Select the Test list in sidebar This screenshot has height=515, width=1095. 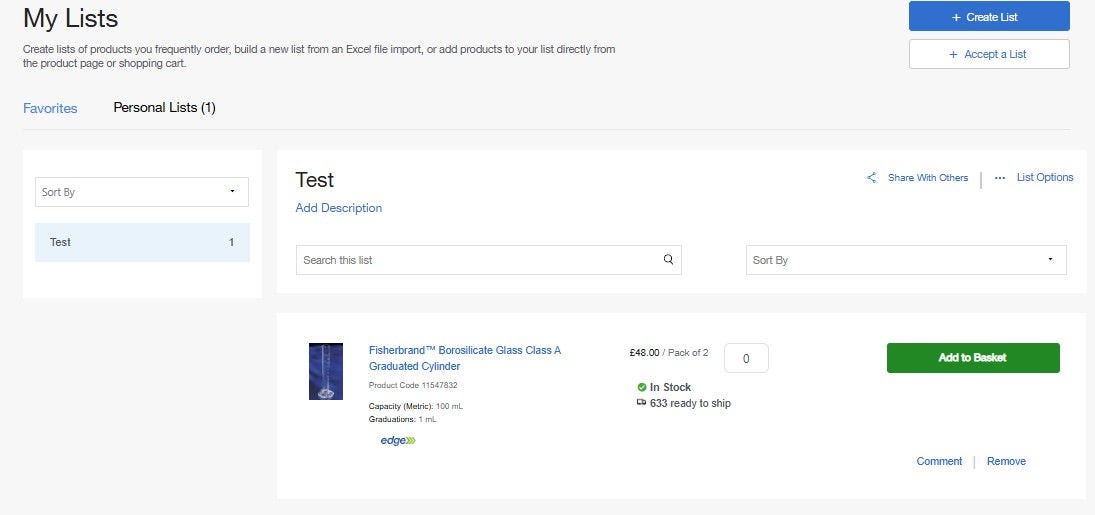[142, 242]
